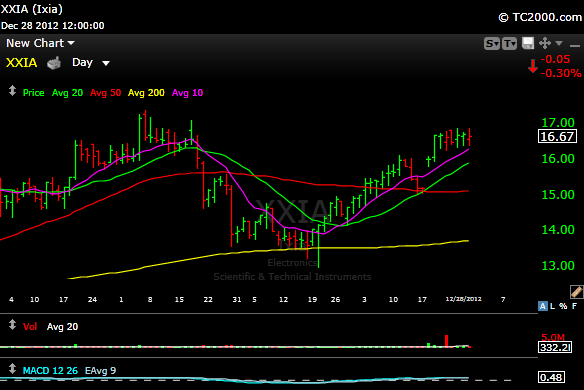Image resolution: width=584 pixels, height=390 pixels.
Task: Click the 13.00 price axis label
Action: click(558, 266)
